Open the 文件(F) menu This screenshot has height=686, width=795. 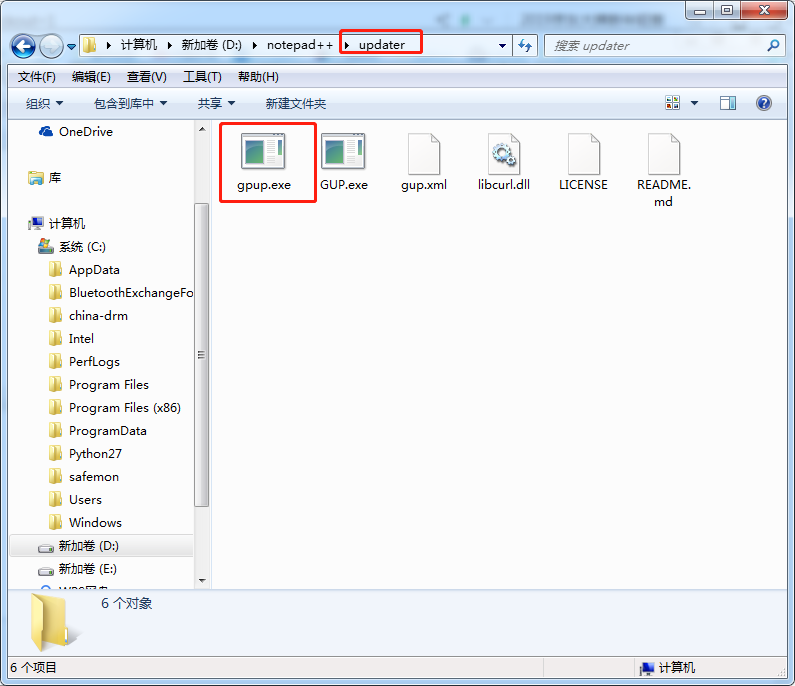tap(37, 77)
